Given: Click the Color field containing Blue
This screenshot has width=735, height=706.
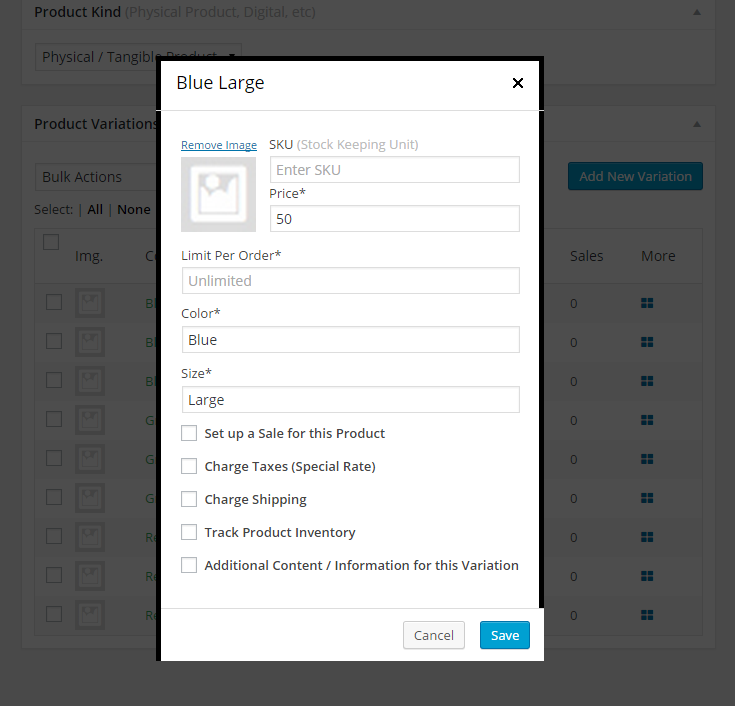Looking at the screenshot, I should [x=351, y=339].
